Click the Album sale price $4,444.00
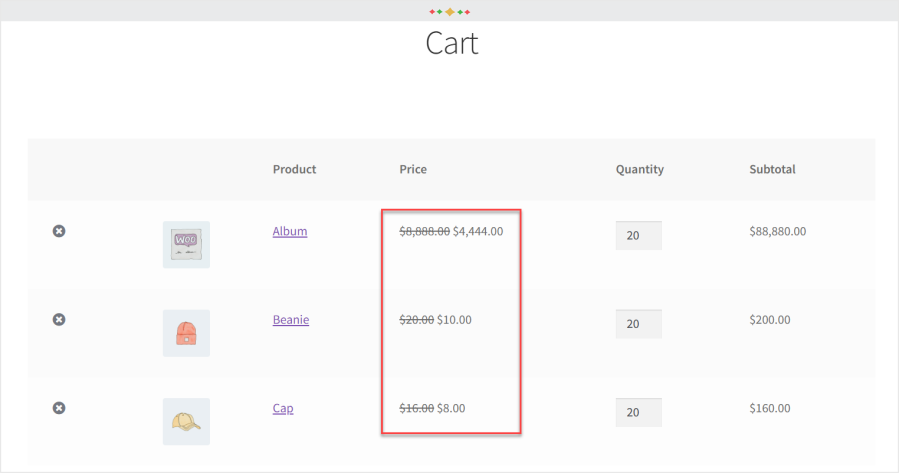Viewport: 899px width, 473px height. (x=478, y=231)
